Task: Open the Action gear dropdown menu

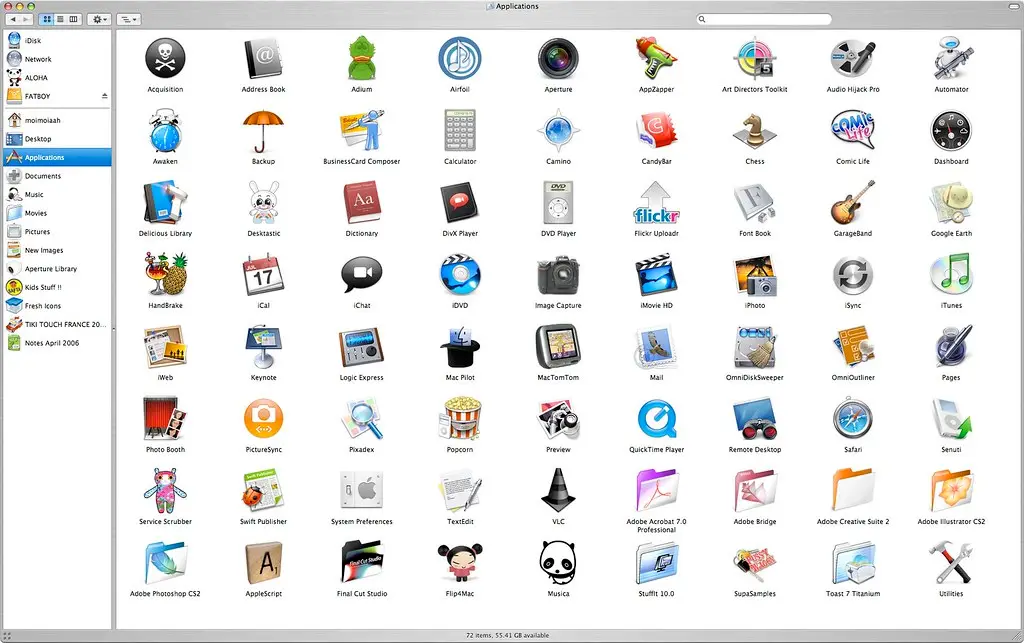Action: pos(99,20)
